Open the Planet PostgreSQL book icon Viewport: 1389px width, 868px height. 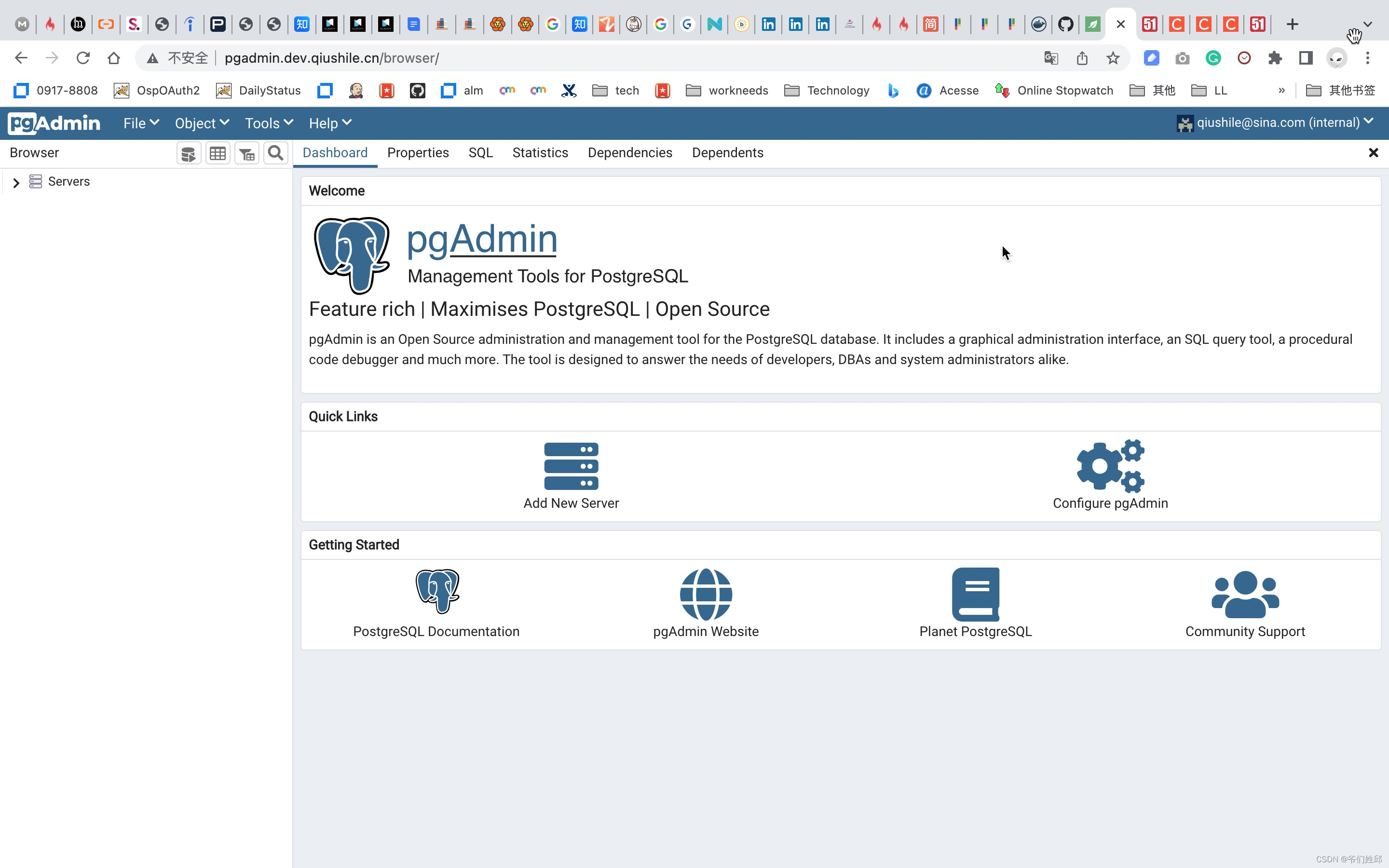coord(975,594)
